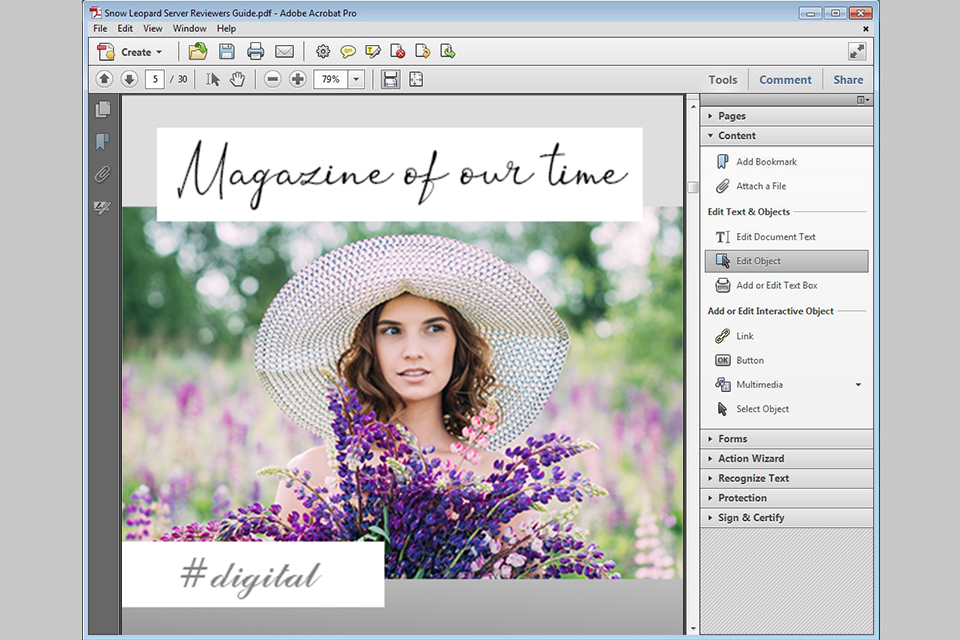Switch to the Share pane tab

848,80
